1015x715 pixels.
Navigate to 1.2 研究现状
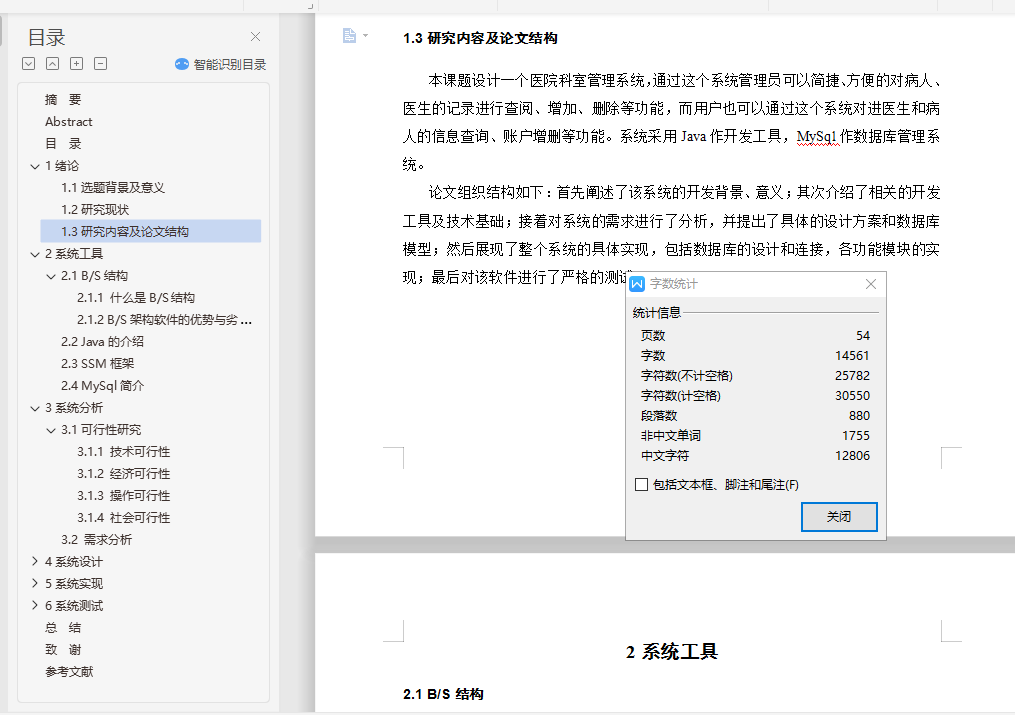(95, 210)
